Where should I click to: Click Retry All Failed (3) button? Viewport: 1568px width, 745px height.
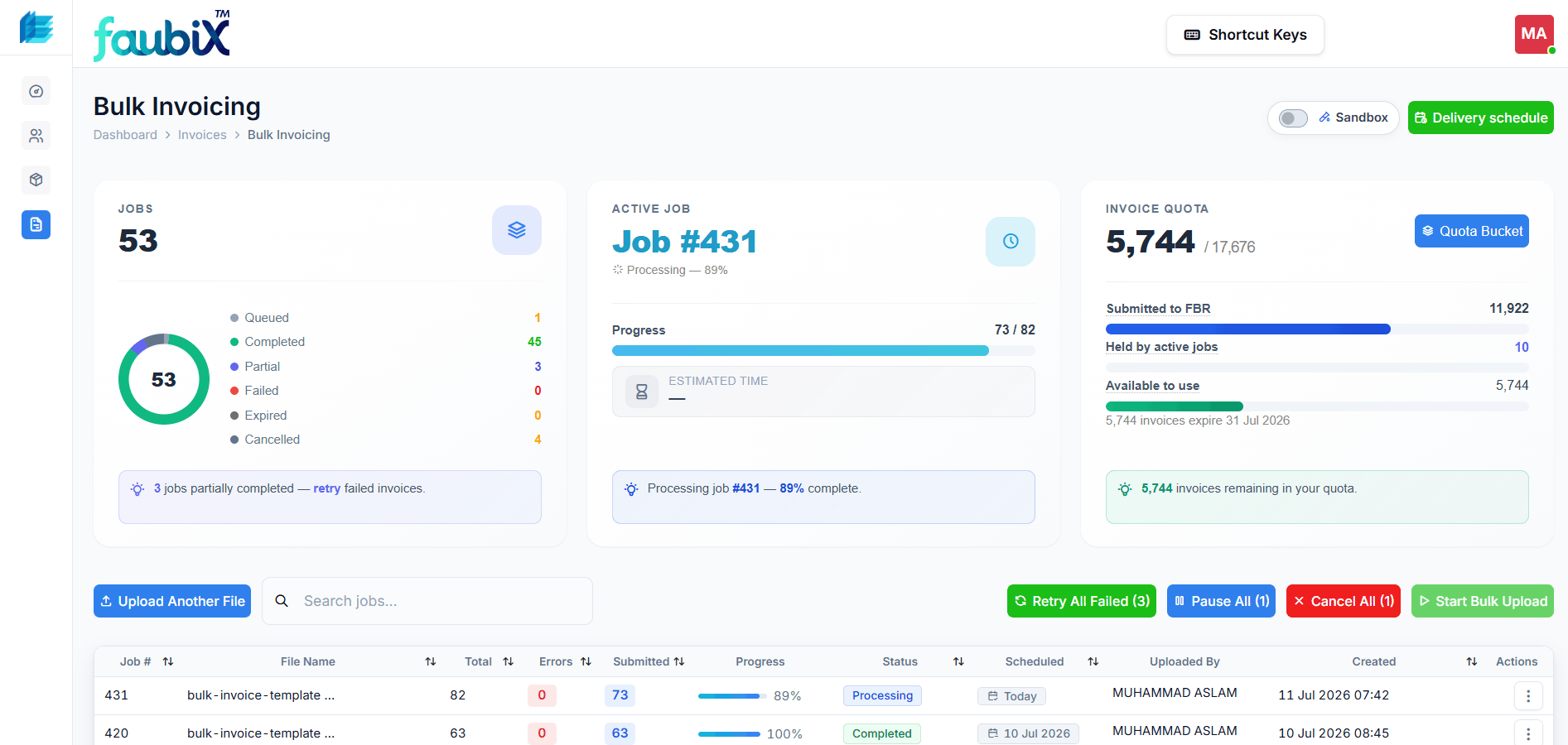(x=1082, y=601)
